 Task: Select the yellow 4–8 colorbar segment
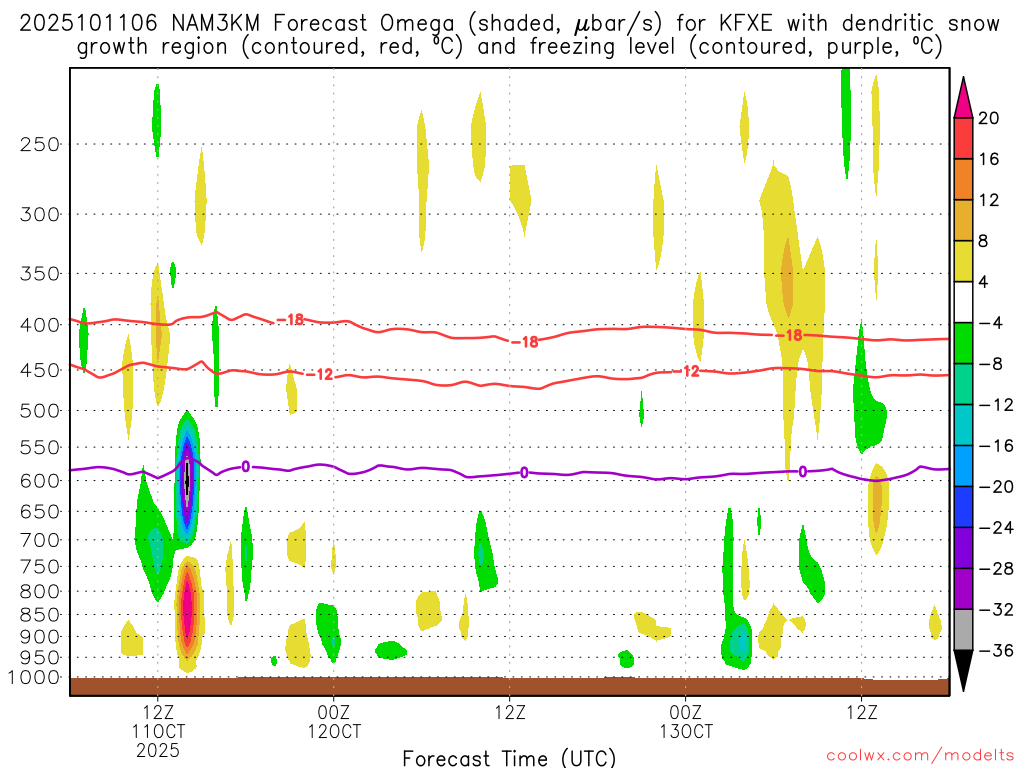pyautogui.click(x=963, y=261)
